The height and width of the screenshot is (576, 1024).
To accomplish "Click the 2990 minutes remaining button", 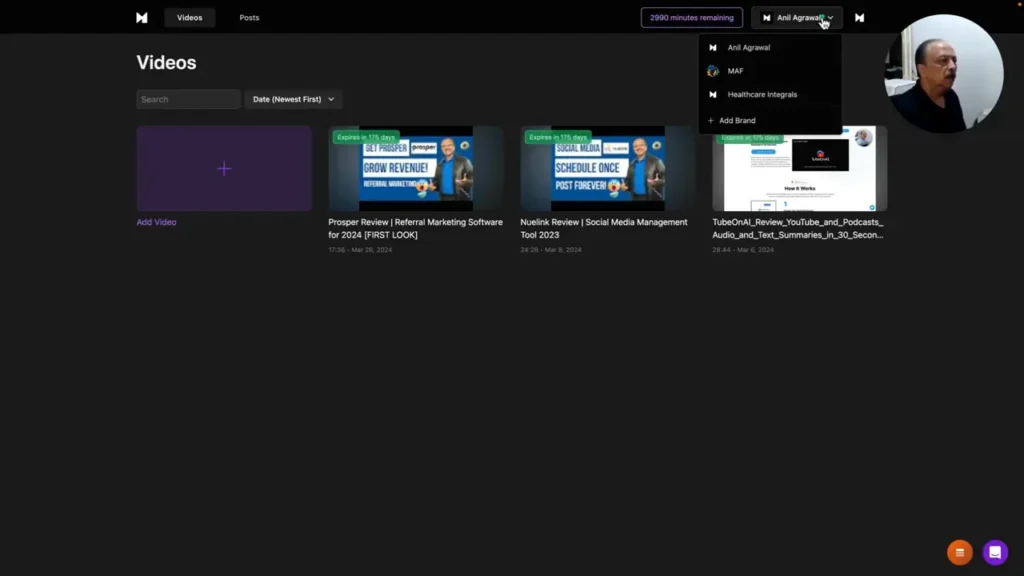I will pyautogui.click(x=692, y=18).
